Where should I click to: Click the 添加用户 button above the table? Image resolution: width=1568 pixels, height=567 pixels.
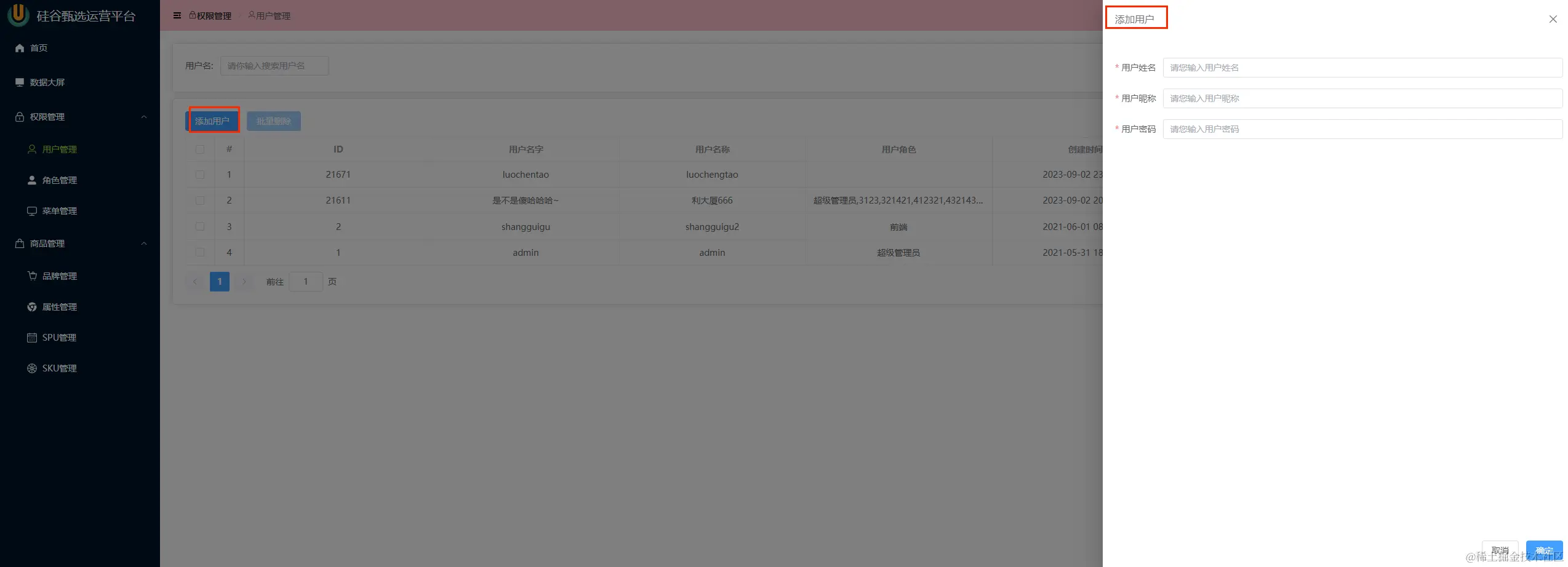point(212,121)
